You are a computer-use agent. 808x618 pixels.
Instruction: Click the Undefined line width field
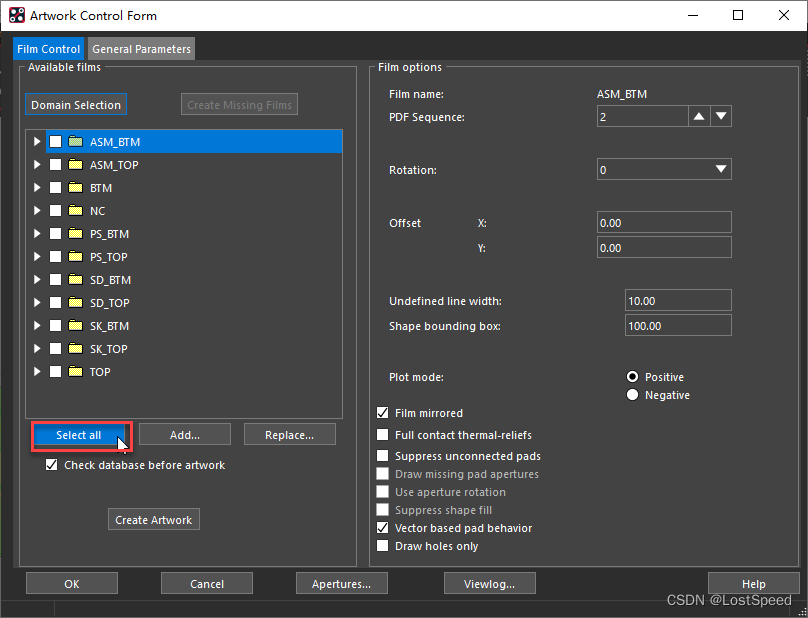(677, 301)
